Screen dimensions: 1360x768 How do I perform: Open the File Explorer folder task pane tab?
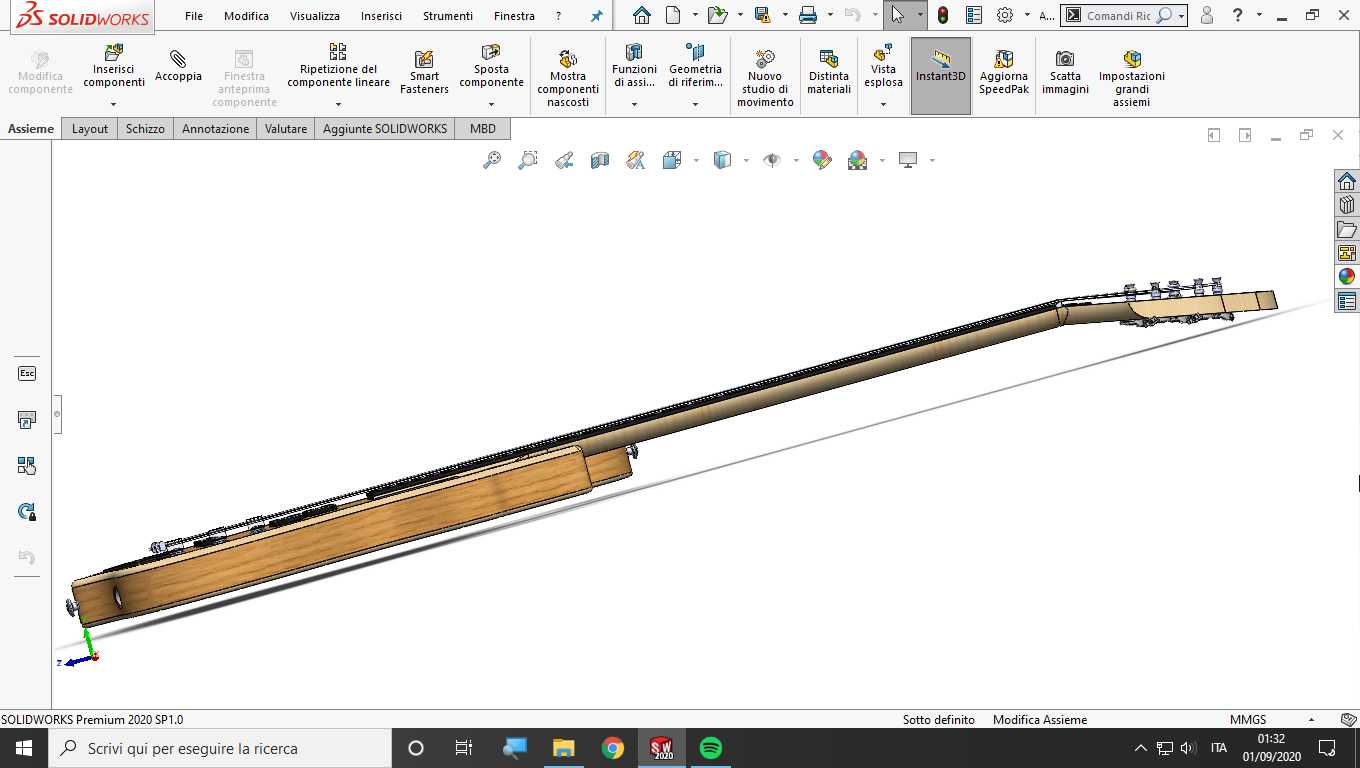point(1347,229)
